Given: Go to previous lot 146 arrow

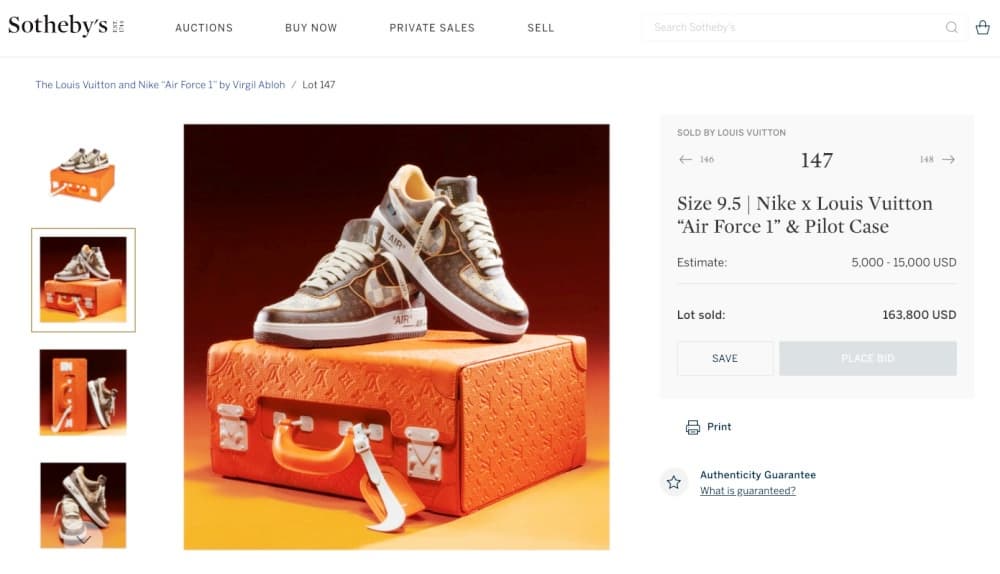Looking at the screenshot, I should click(685, 160).
